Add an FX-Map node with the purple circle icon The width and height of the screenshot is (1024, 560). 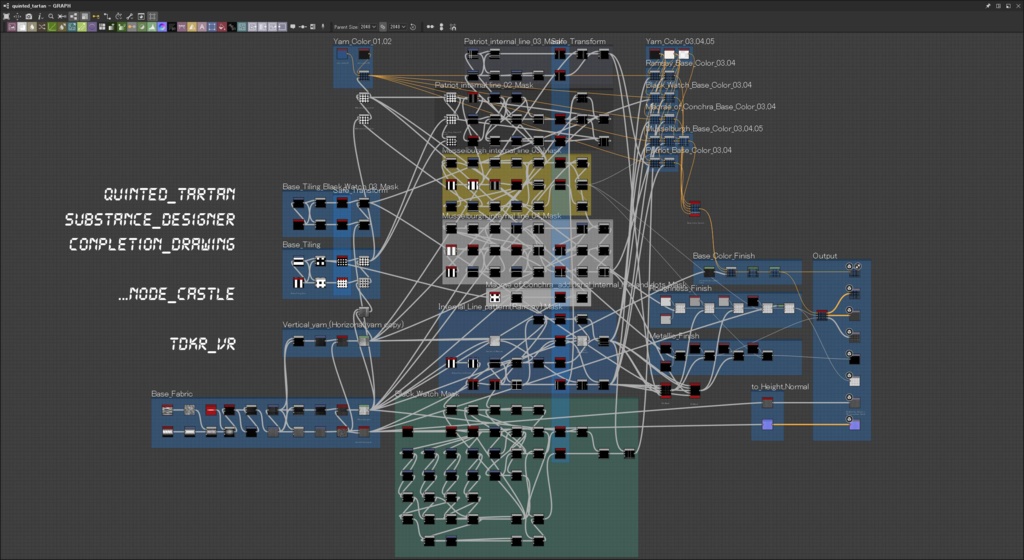(91, 27)
